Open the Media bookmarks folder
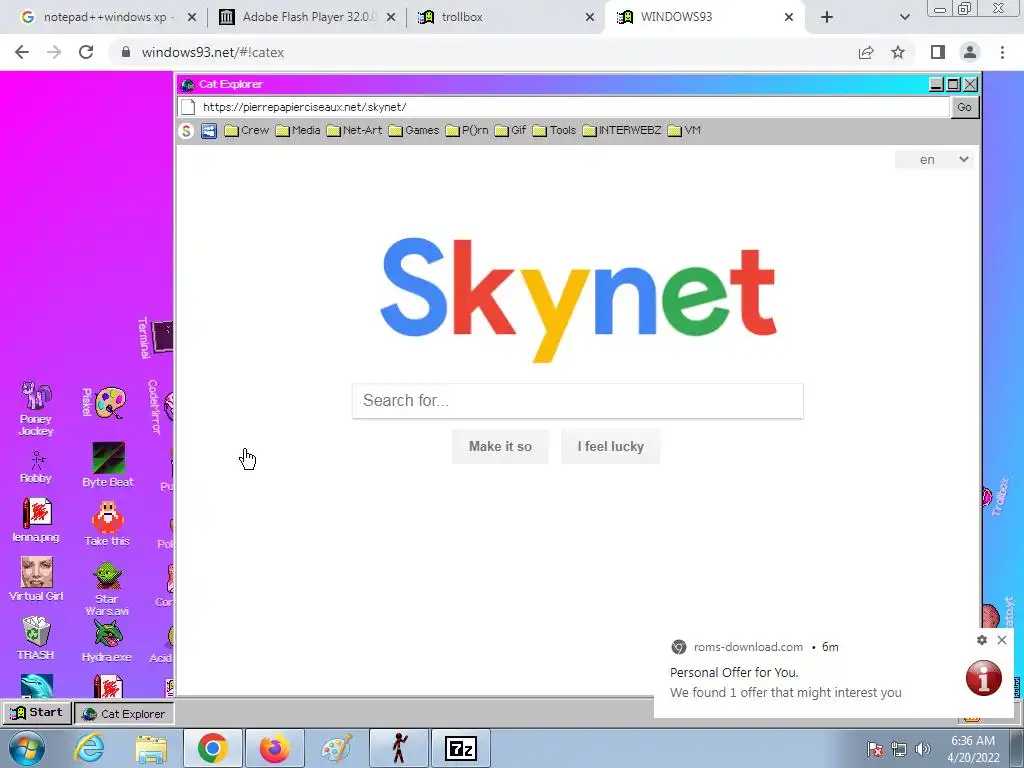Image resolution: width=1024 pixels, height=768 pixels. (x=298, y=131)
